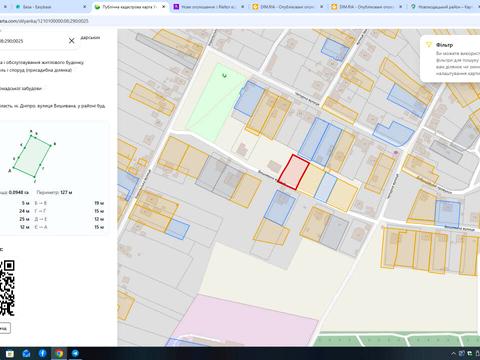Click the green tree marker in park
This screenshot has width=480, height=360.
click(x=225, y=75)
